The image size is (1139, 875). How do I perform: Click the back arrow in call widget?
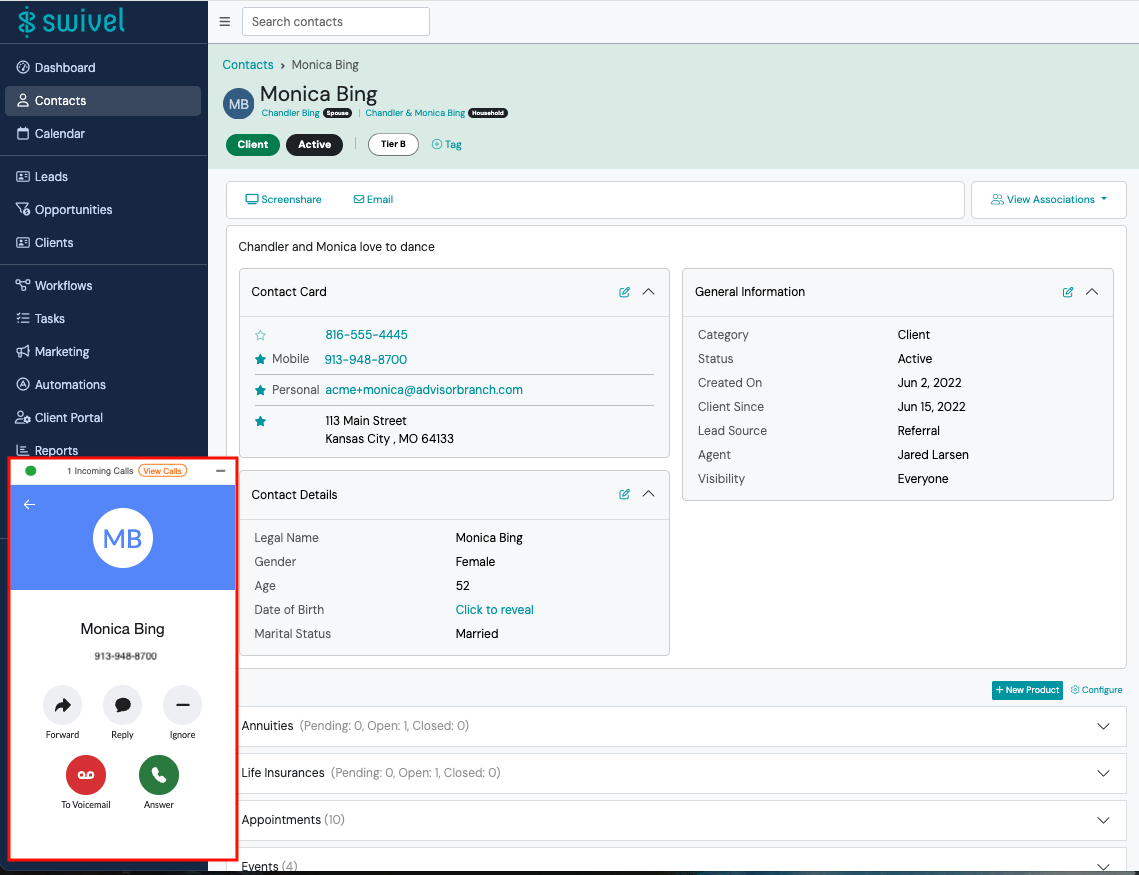pos(29,505)
